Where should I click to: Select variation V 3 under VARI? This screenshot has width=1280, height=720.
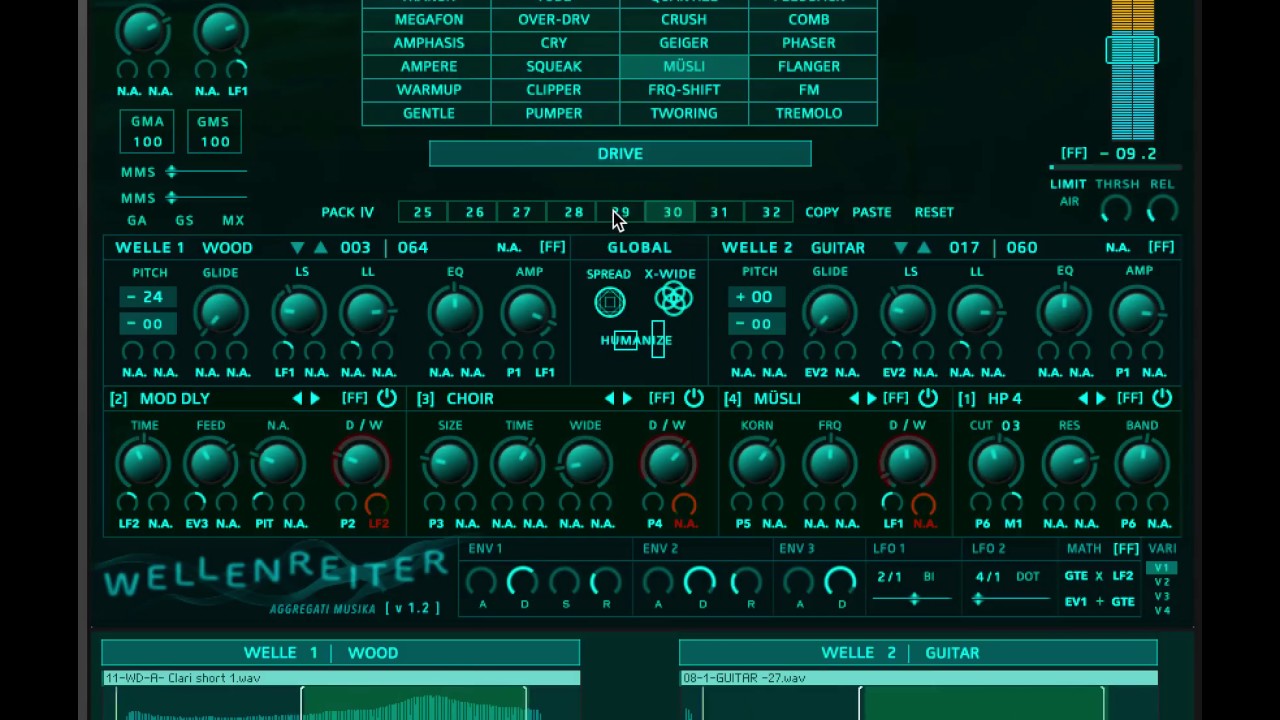pos(1161,596)
